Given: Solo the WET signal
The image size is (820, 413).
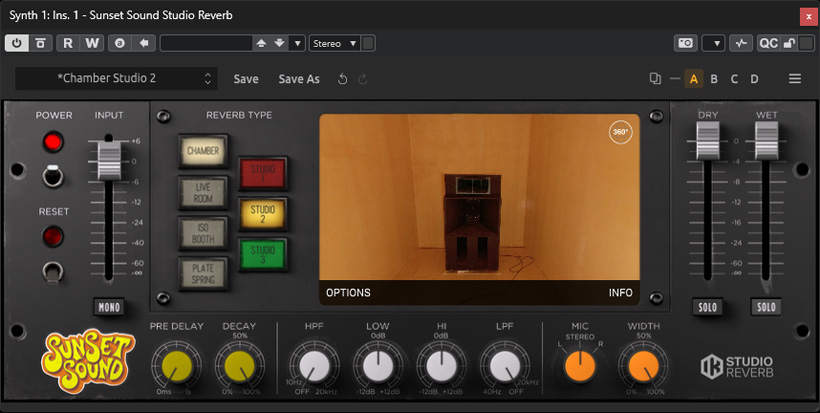Looking at the screenshot, I should click(x=766, y=307).
